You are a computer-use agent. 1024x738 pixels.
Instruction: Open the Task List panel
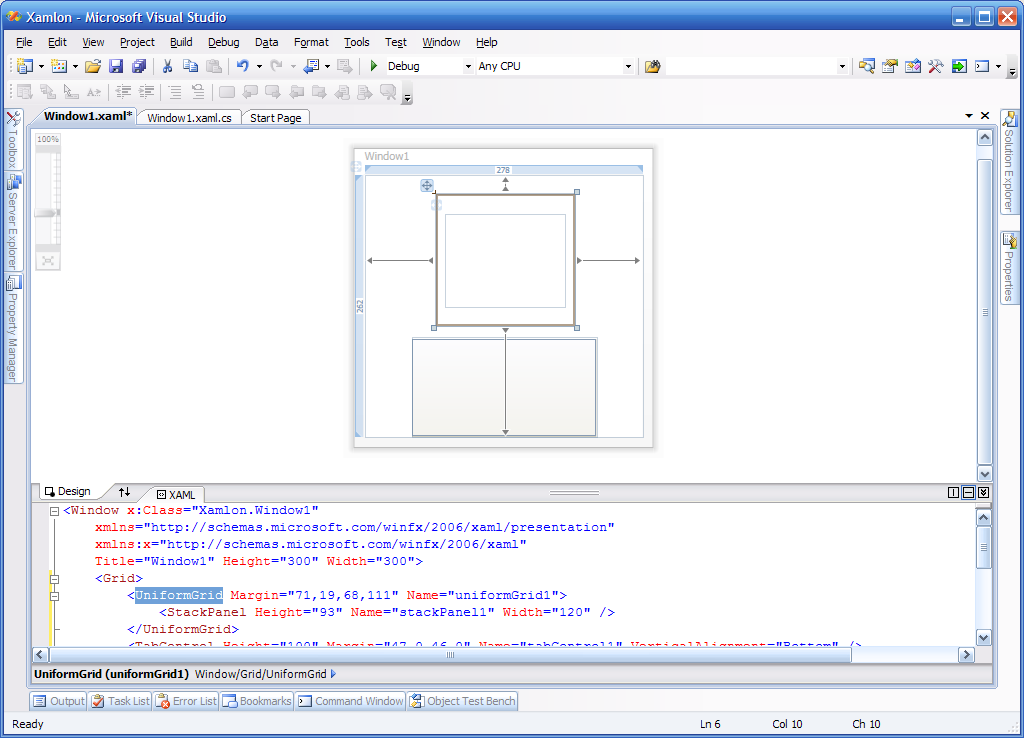121,701
